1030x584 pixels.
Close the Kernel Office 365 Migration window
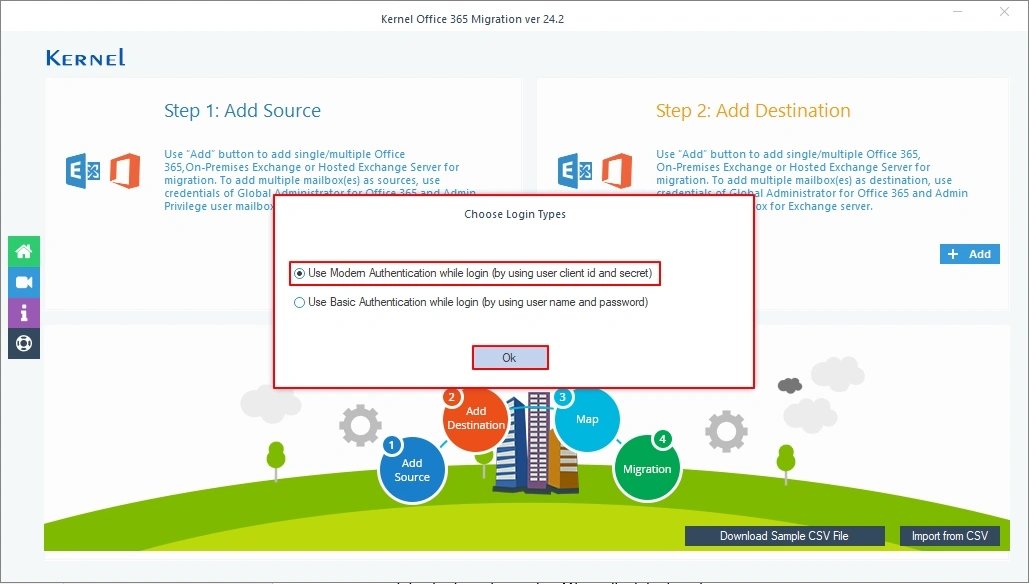[x=1004, y=12]
